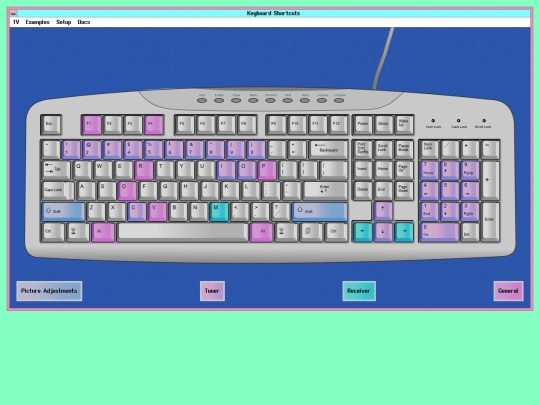This screenshot has width=540, height=405.
Task: Click the Delete key
Action: point(363,191)
